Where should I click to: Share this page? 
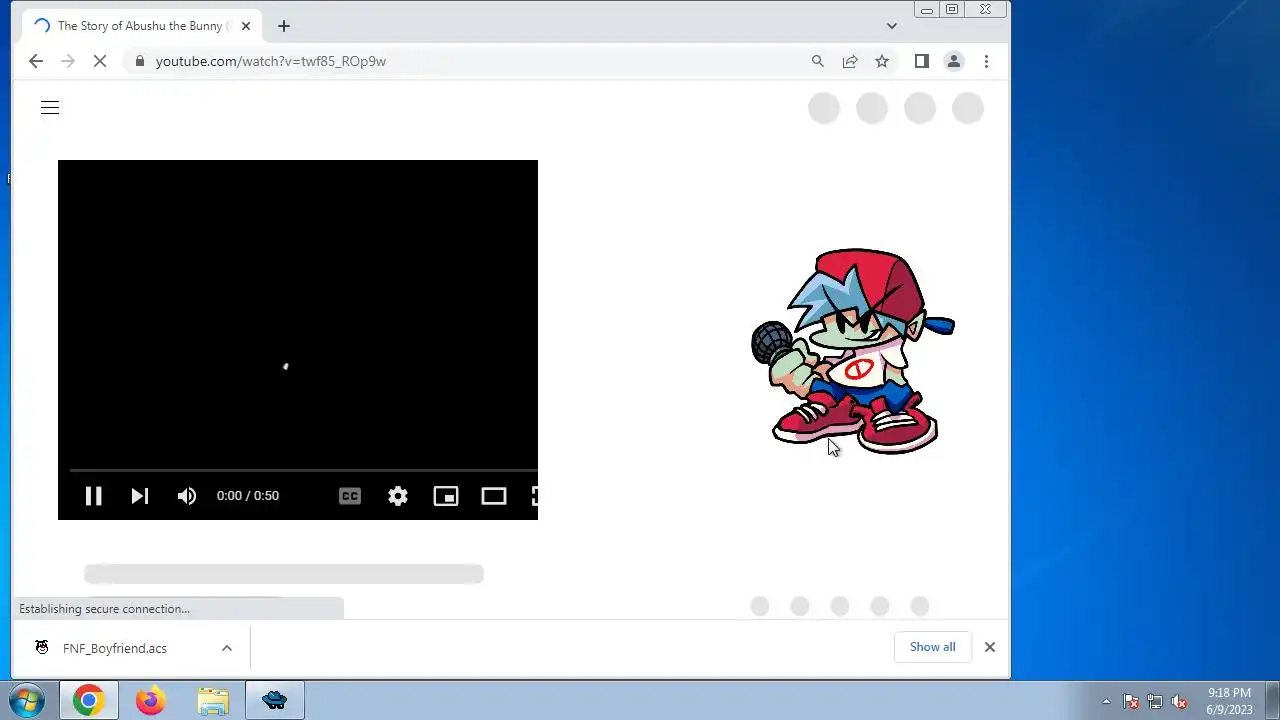point(850,61)
